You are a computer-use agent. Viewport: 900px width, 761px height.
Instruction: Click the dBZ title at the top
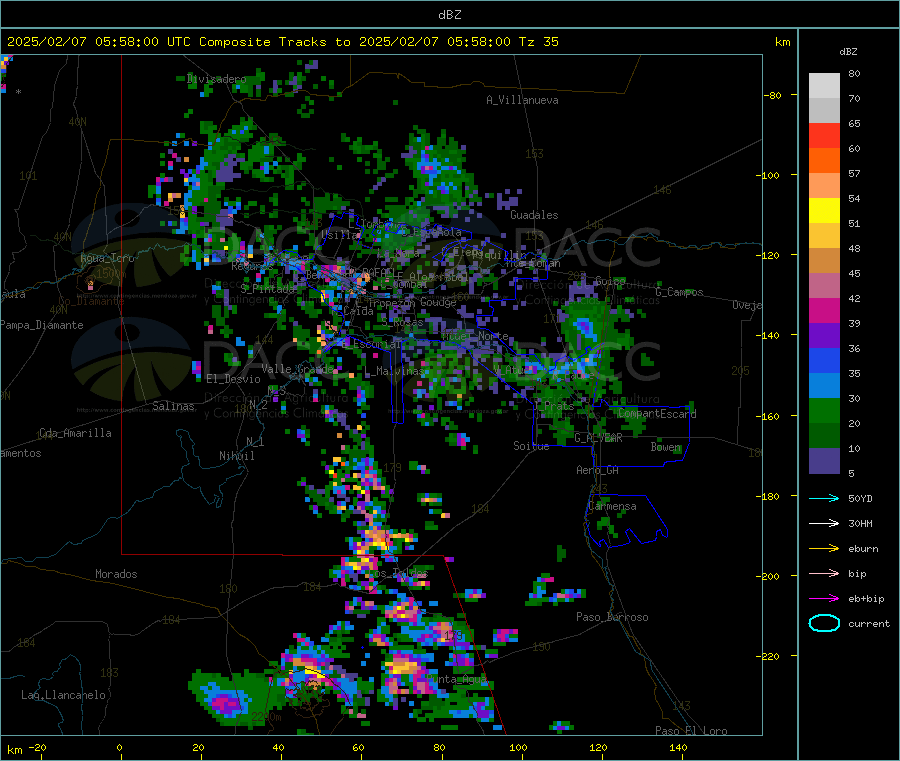pos(449,15)
